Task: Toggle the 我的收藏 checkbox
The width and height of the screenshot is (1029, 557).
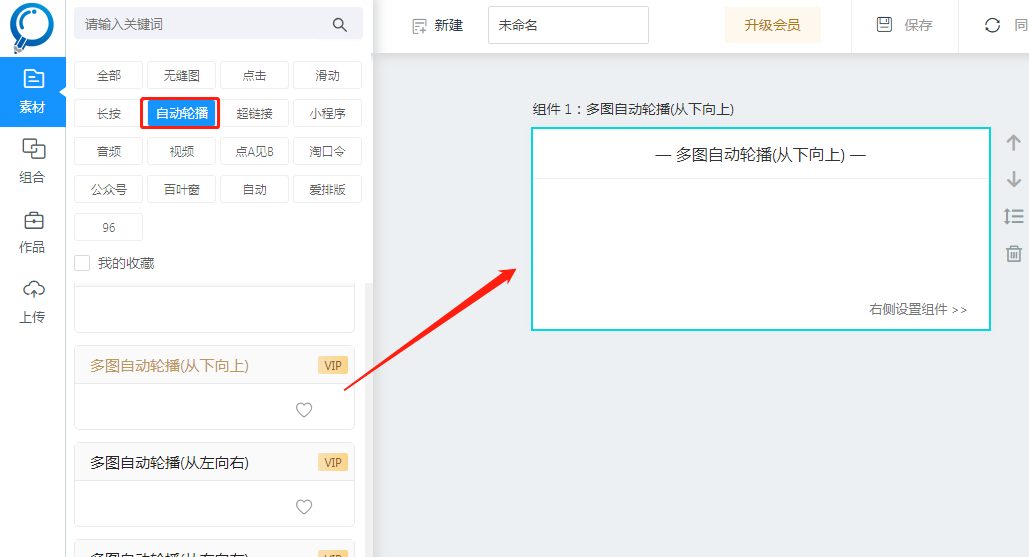Action: (x=82, y=263)
